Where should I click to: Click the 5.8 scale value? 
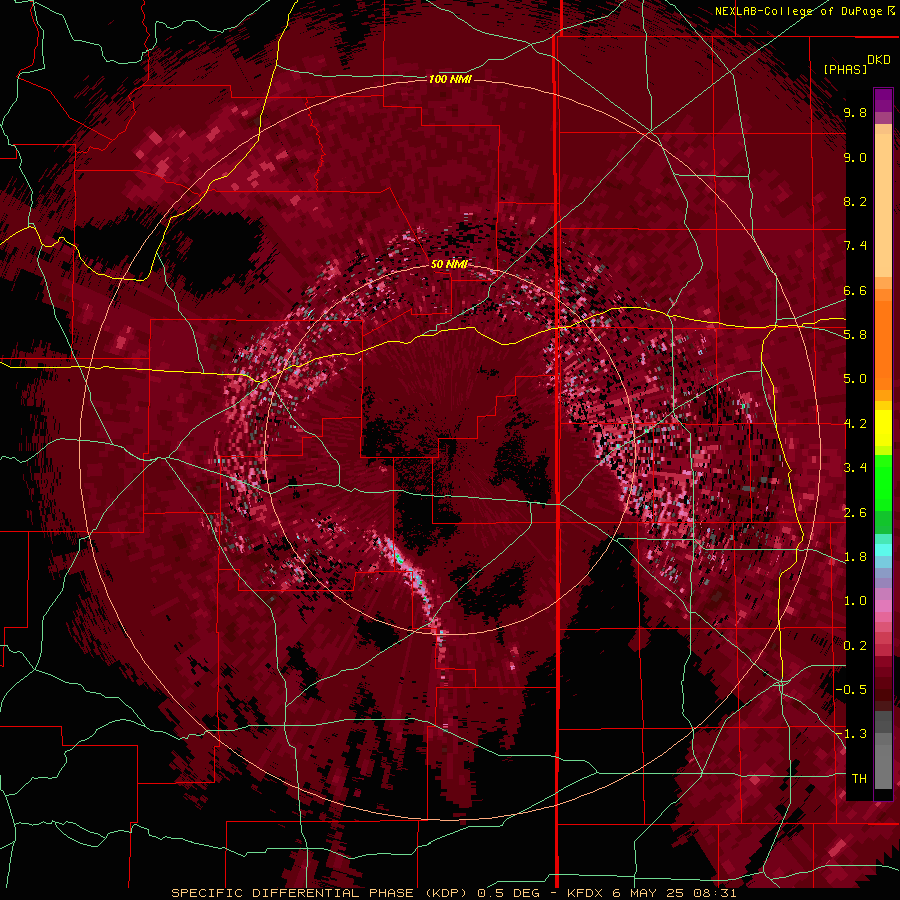click(855, 335)
